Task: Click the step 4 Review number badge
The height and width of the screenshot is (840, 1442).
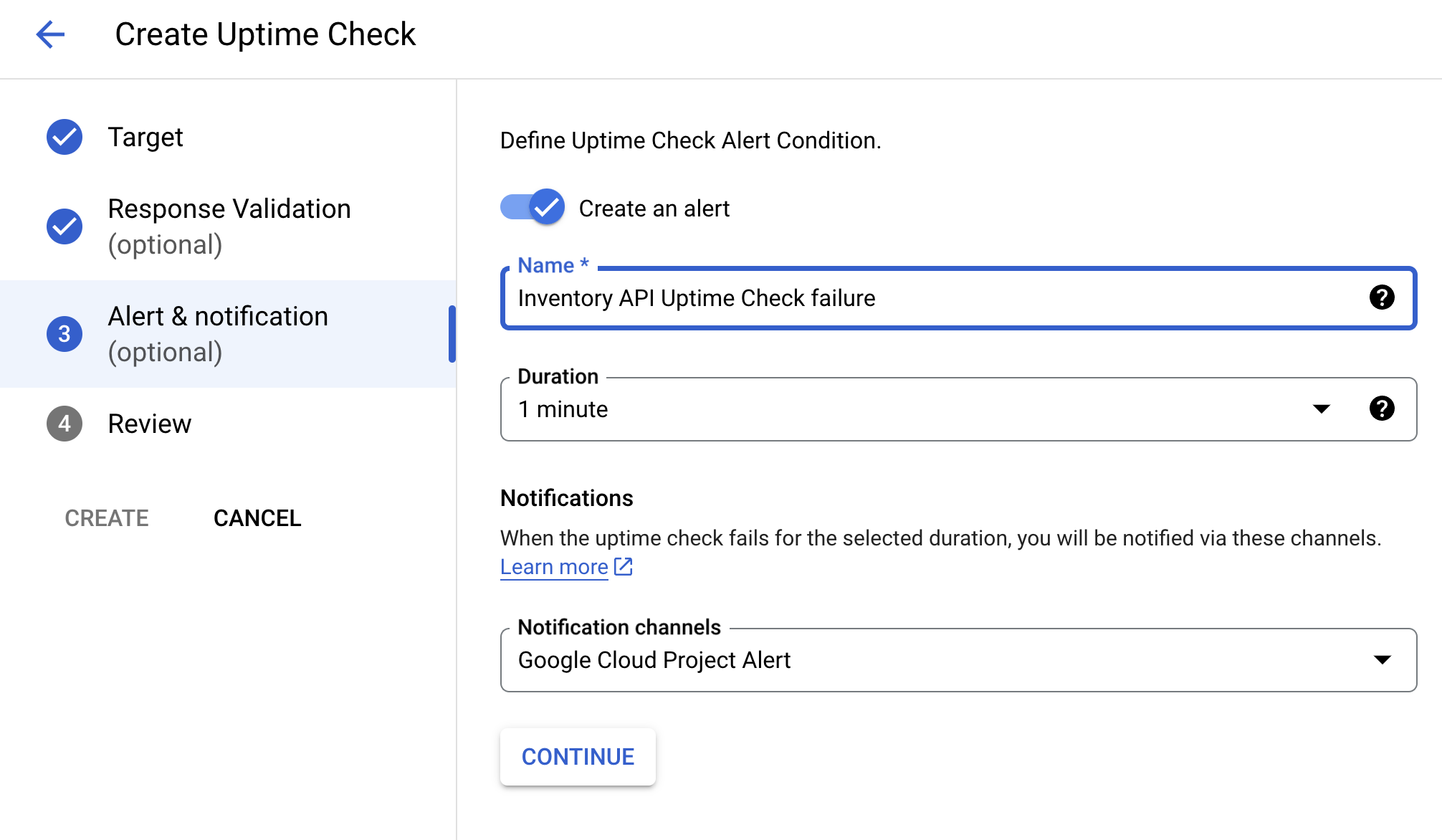Action: coord(65,424)
